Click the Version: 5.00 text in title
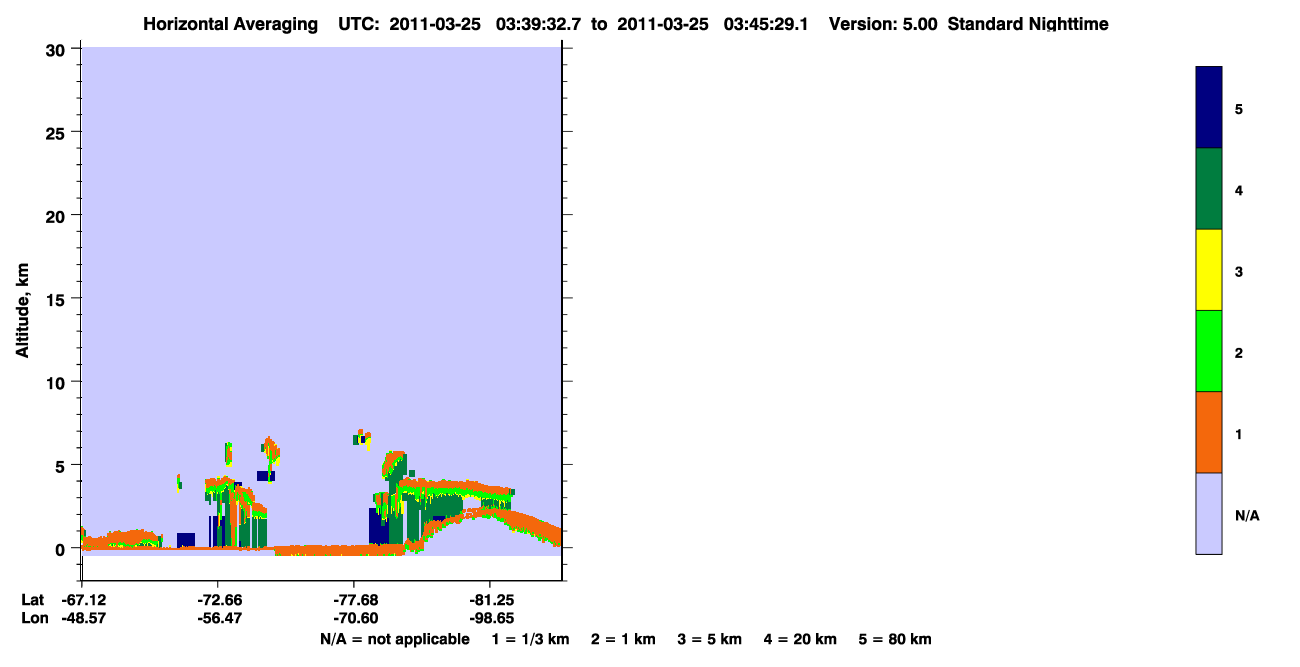 pyautogui.click(x=883, y=23)
